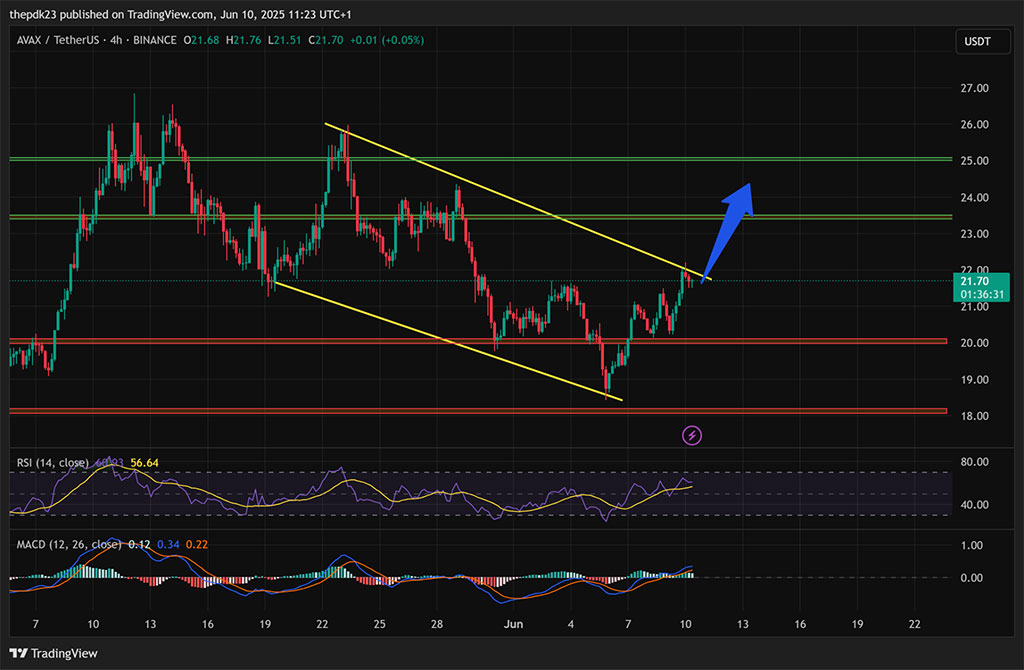This screenshot has width=1024, height=670.
Task: Click the close value C21.70 in header
Action: point(326,40)
